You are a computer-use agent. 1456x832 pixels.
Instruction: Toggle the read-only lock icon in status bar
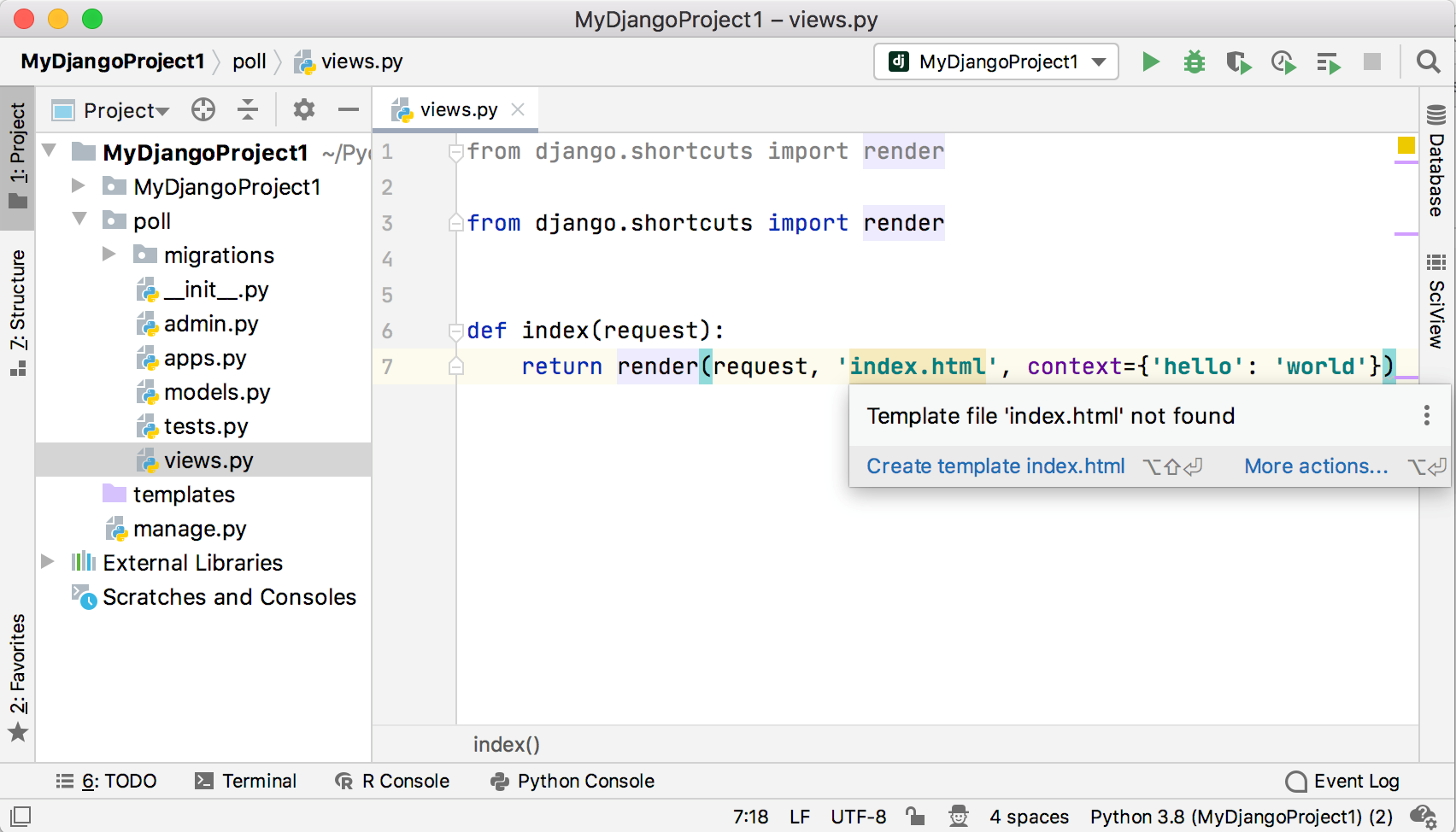(915, 817)
